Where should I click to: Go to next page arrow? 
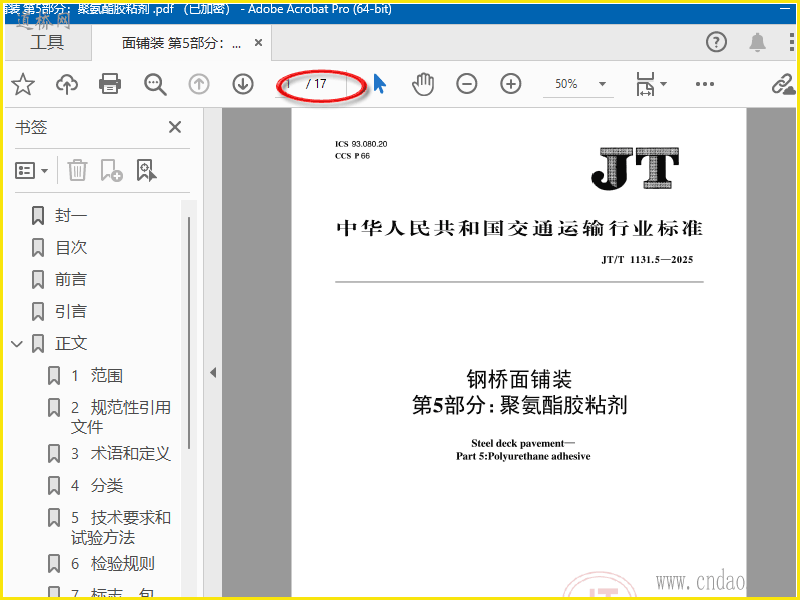(x=243, y=84)
